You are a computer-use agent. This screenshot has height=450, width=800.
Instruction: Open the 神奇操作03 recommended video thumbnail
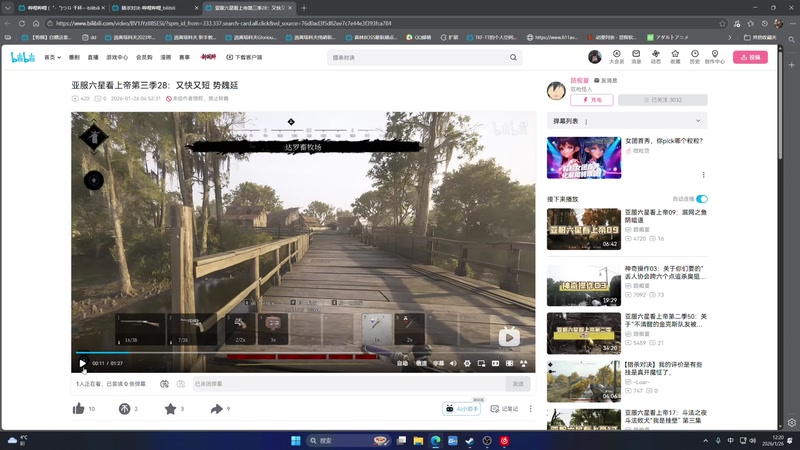click(x=584, y=285)
